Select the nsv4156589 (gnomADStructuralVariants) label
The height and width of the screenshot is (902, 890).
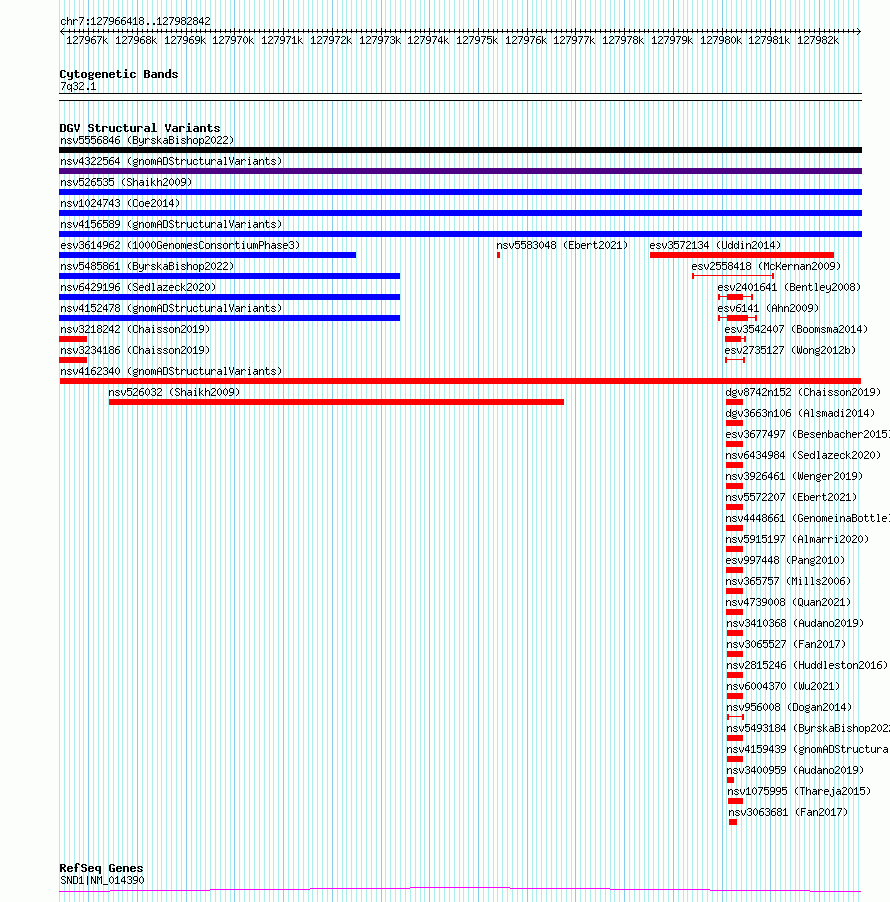(x=171, y=224)
